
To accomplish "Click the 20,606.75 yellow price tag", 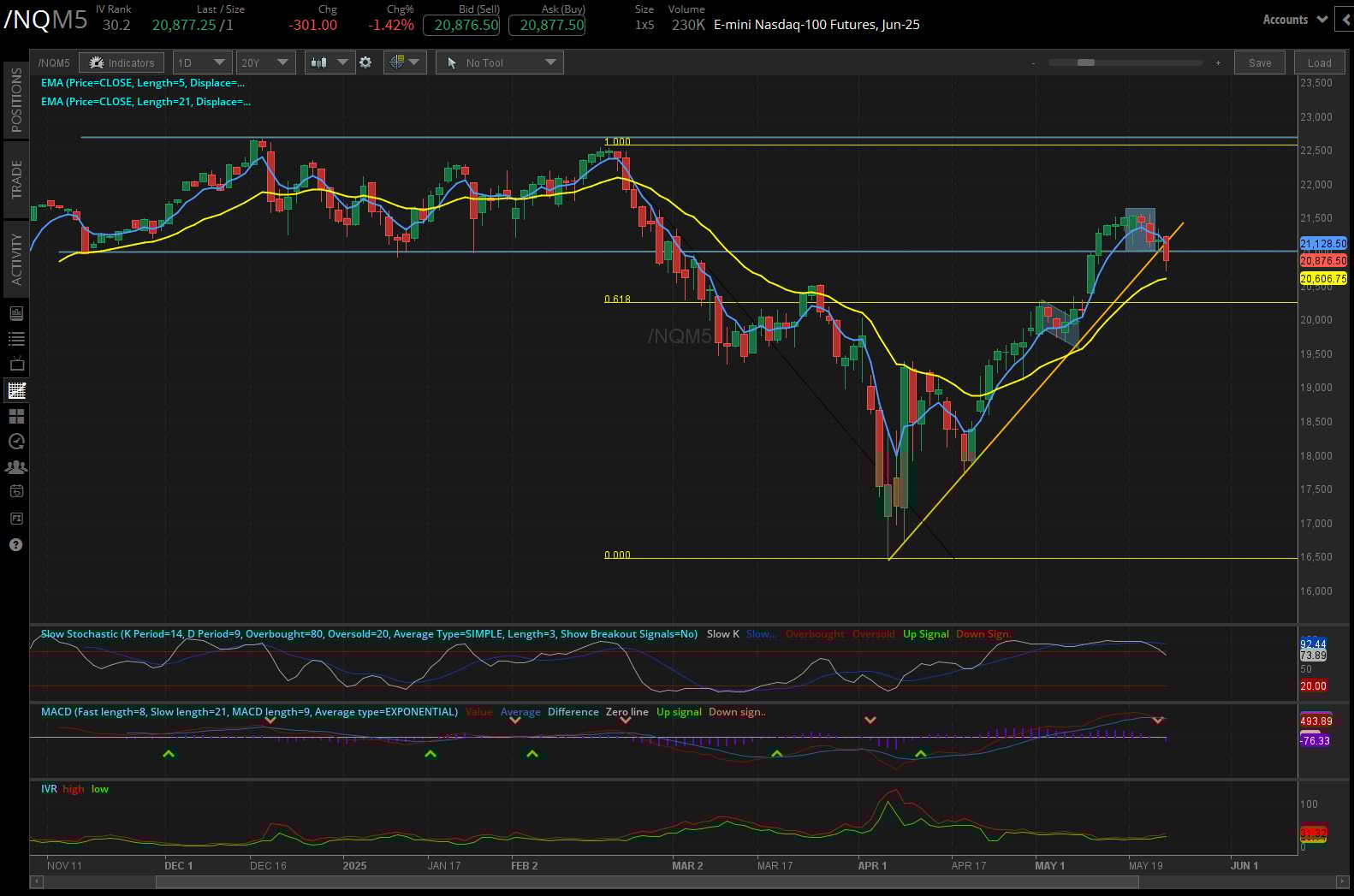I will [1323, 279].
